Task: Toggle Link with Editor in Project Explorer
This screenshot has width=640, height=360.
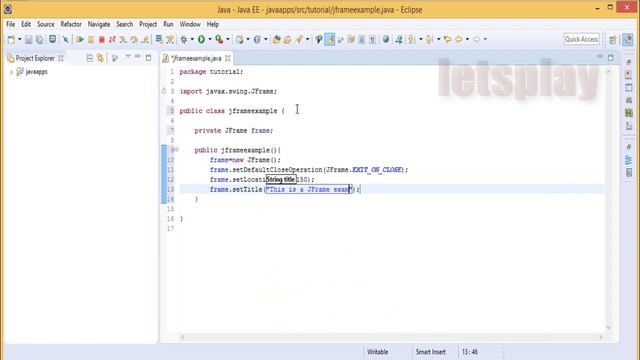Action: coord(100,58)
